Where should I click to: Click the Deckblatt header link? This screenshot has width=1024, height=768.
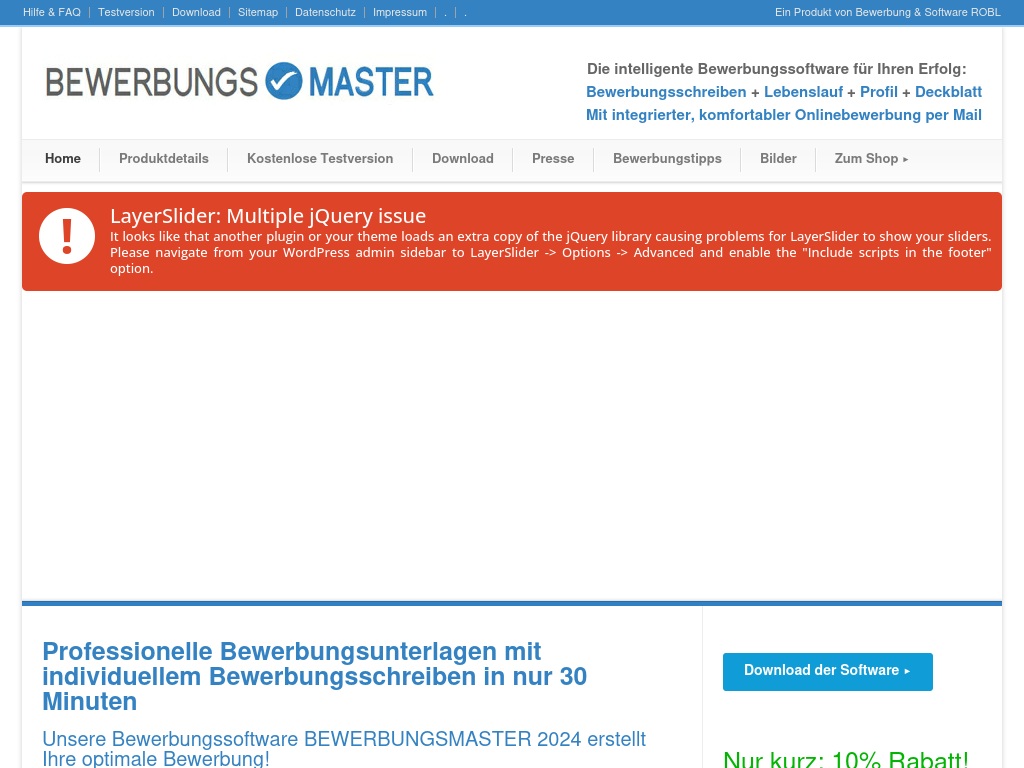click(x=948, y=92)
